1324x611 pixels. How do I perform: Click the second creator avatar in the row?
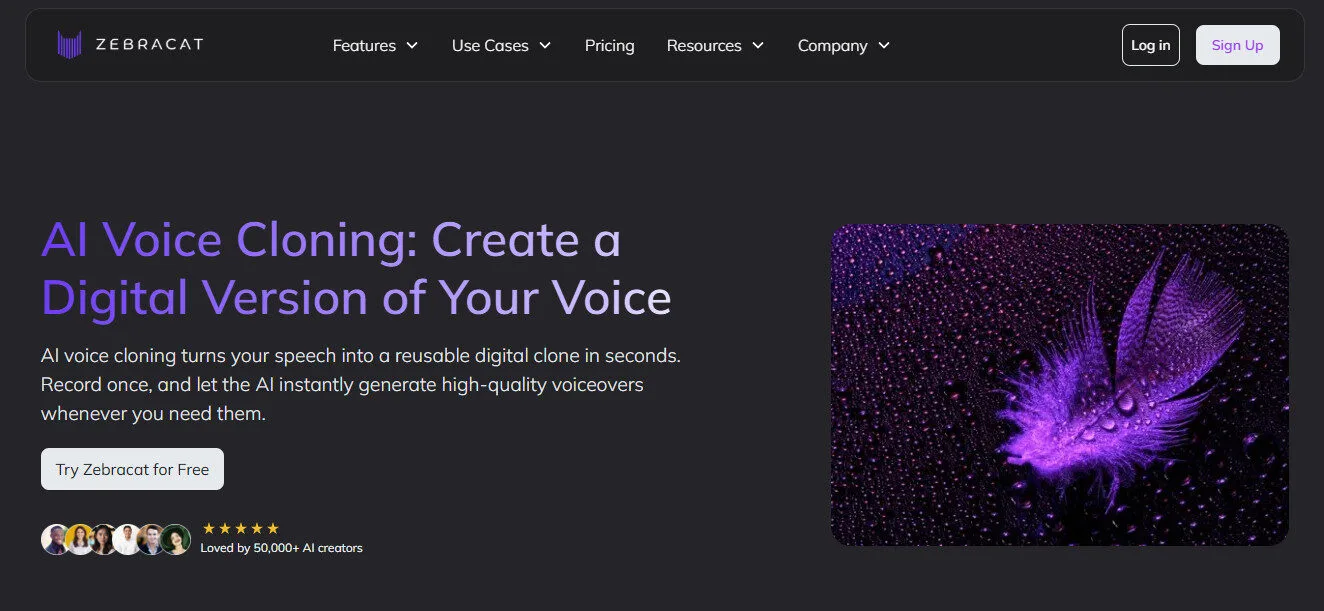tap(80, 539)
